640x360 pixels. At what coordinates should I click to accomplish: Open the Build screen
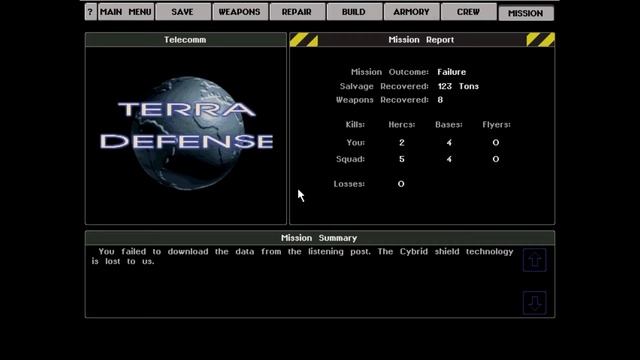click(x=354, y=12)
